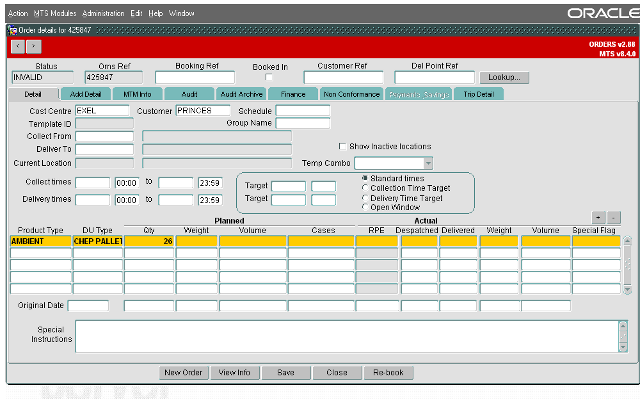
Task: Click the previous record arrow button
Action: (18, 47)
